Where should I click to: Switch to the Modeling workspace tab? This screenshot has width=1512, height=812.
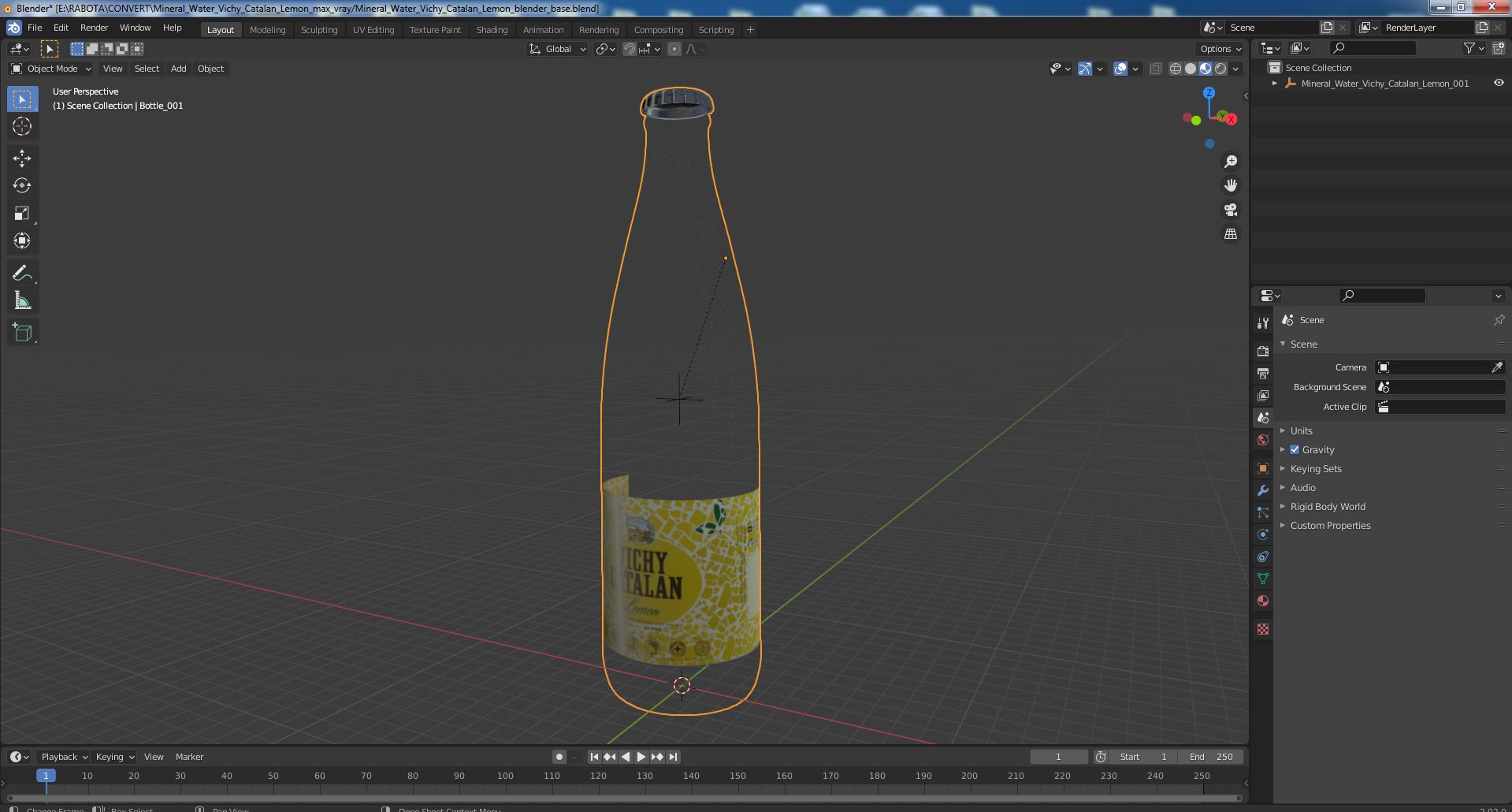(267, 30)
